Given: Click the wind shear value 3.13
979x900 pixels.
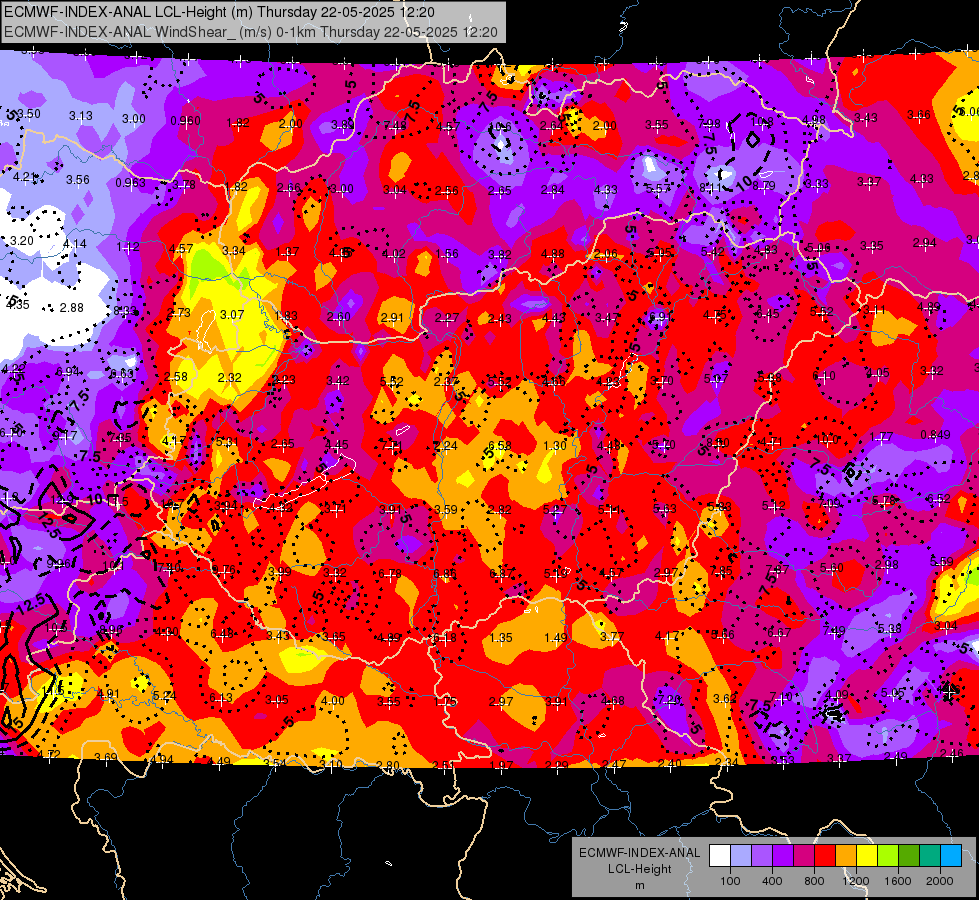Looking at the screenshot, I should coord(81,116).
